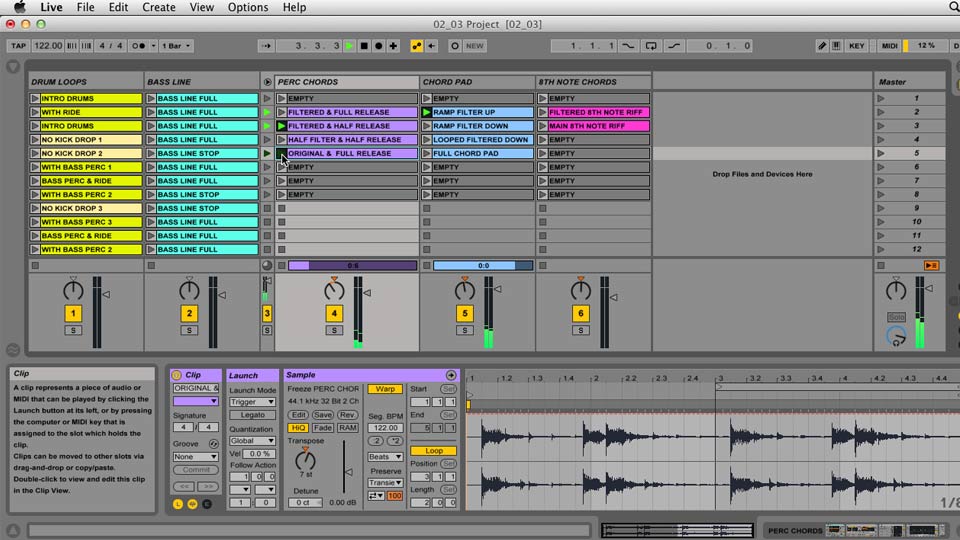Toggle the clip activator circle in Clip box
The width and height of the screenshot is (960, 540).
[177, 375]
